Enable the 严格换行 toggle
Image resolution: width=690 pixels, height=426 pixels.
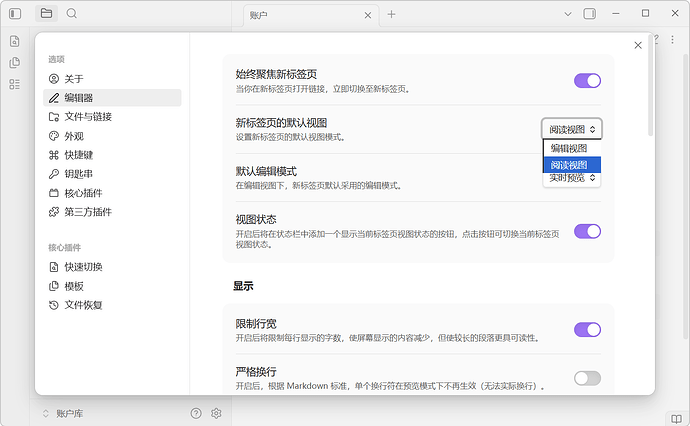click(587, 378)
